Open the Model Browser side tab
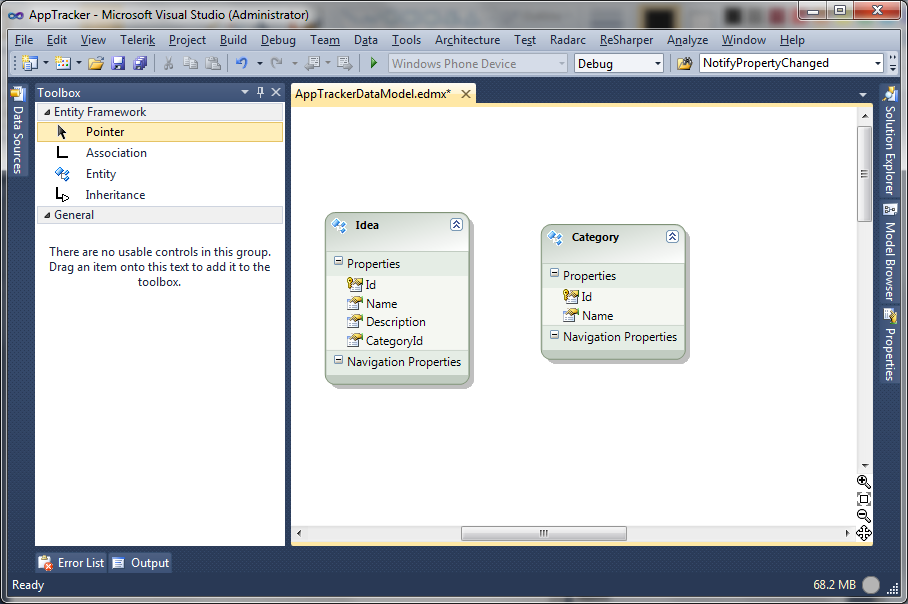908x604 pixels. coord(890,252)
